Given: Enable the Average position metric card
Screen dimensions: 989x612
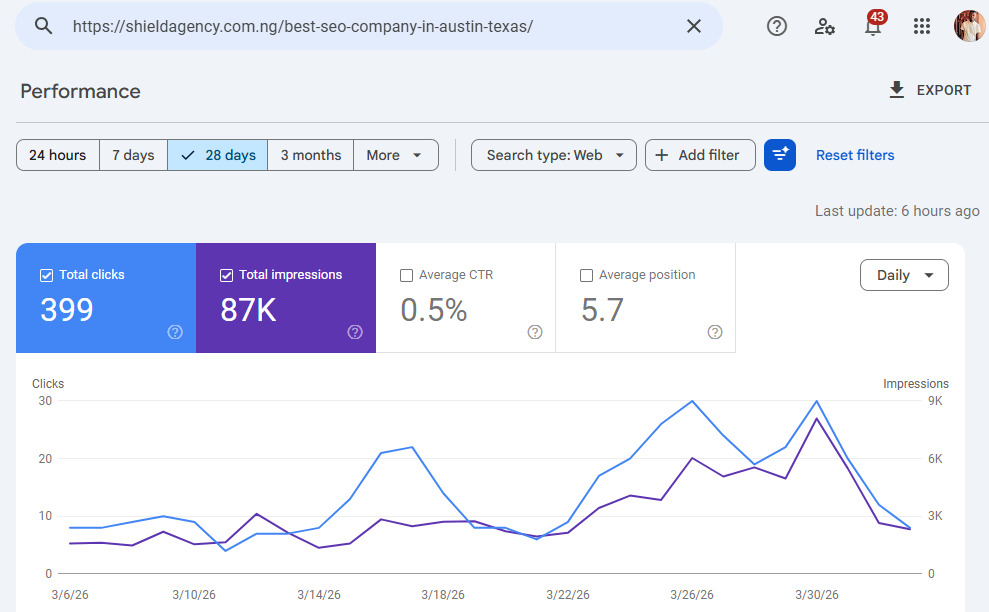Looking at the screenshot, I should [587, 274].
